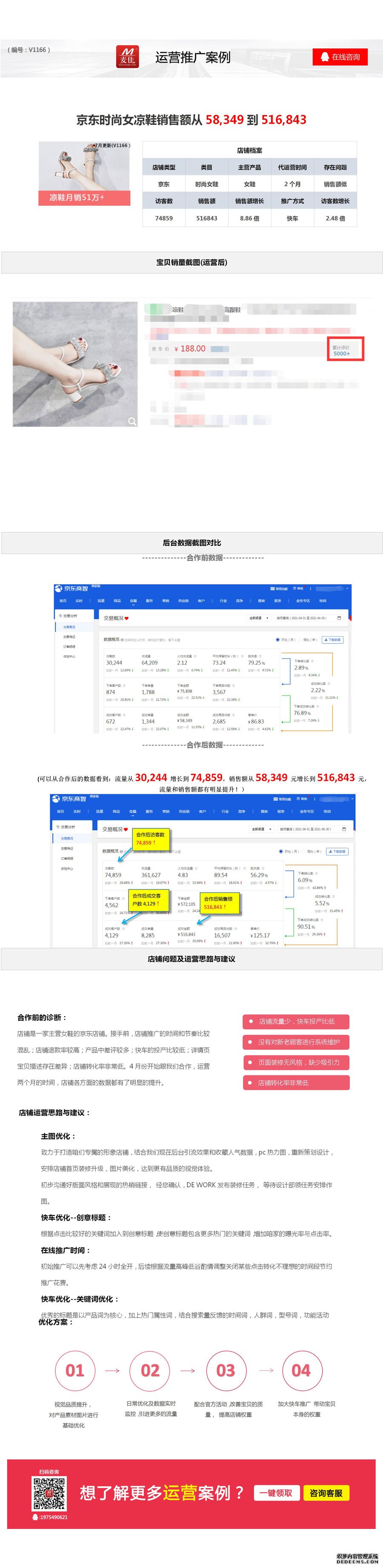Select 环比(月) radio in first dashboard
The height and width of the screenshot is (1568, 383).
click(278, 640)
